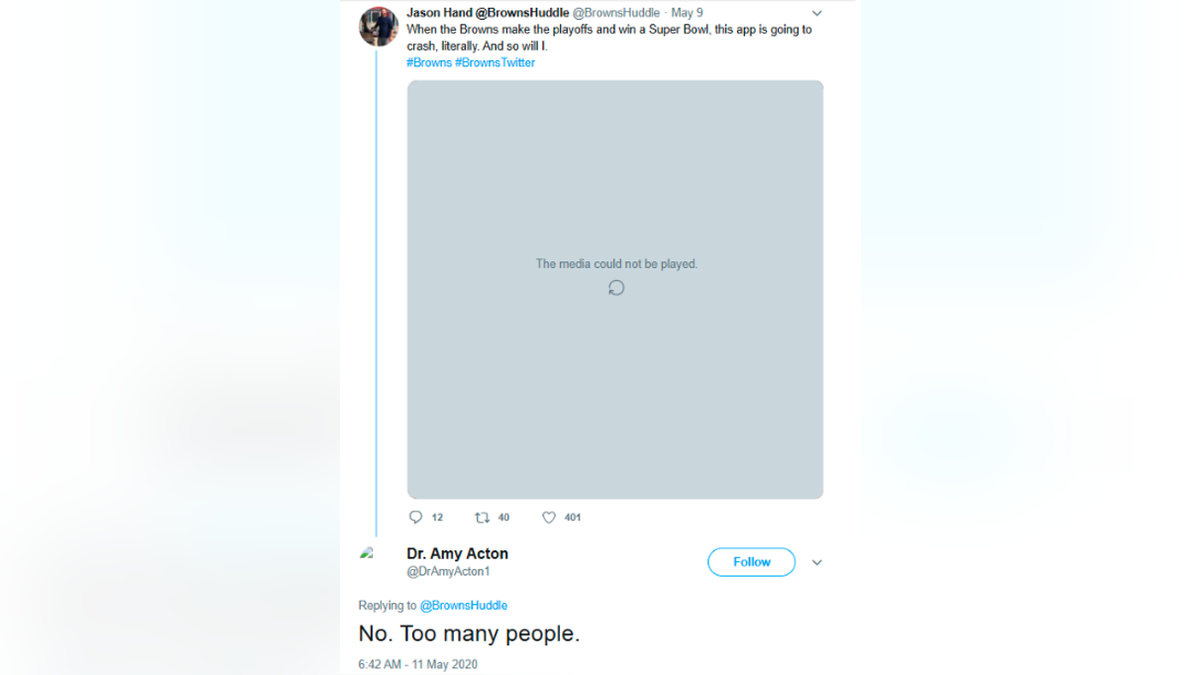
Task: Open the @BrownsHuddle mention in Replying to
Action: [x=463, y=605]
